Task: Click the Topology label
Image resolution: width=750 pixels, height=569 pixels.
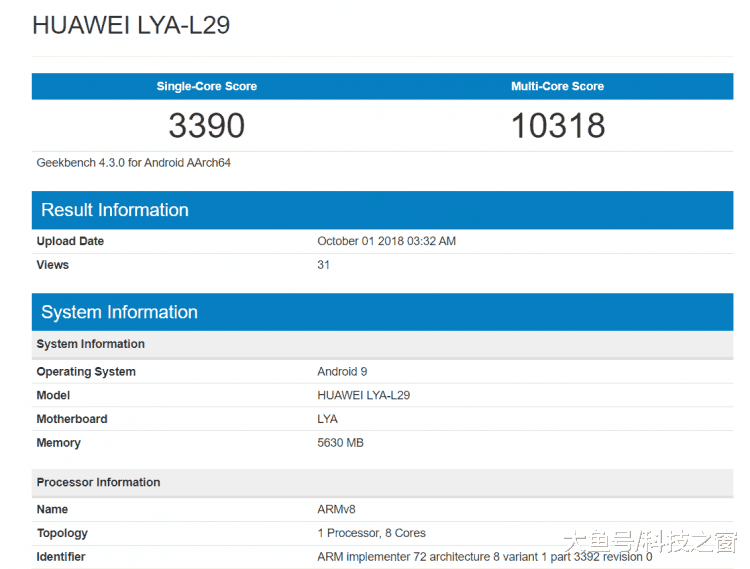Action: tap(62, 533)
